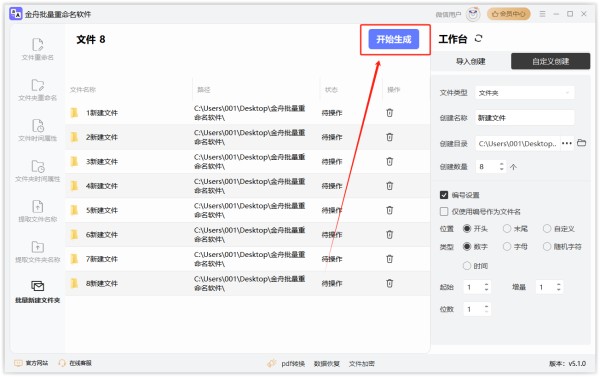Select the 末尾 position radio button
This screenshot has height=377, width=600.
click(507, 228)
